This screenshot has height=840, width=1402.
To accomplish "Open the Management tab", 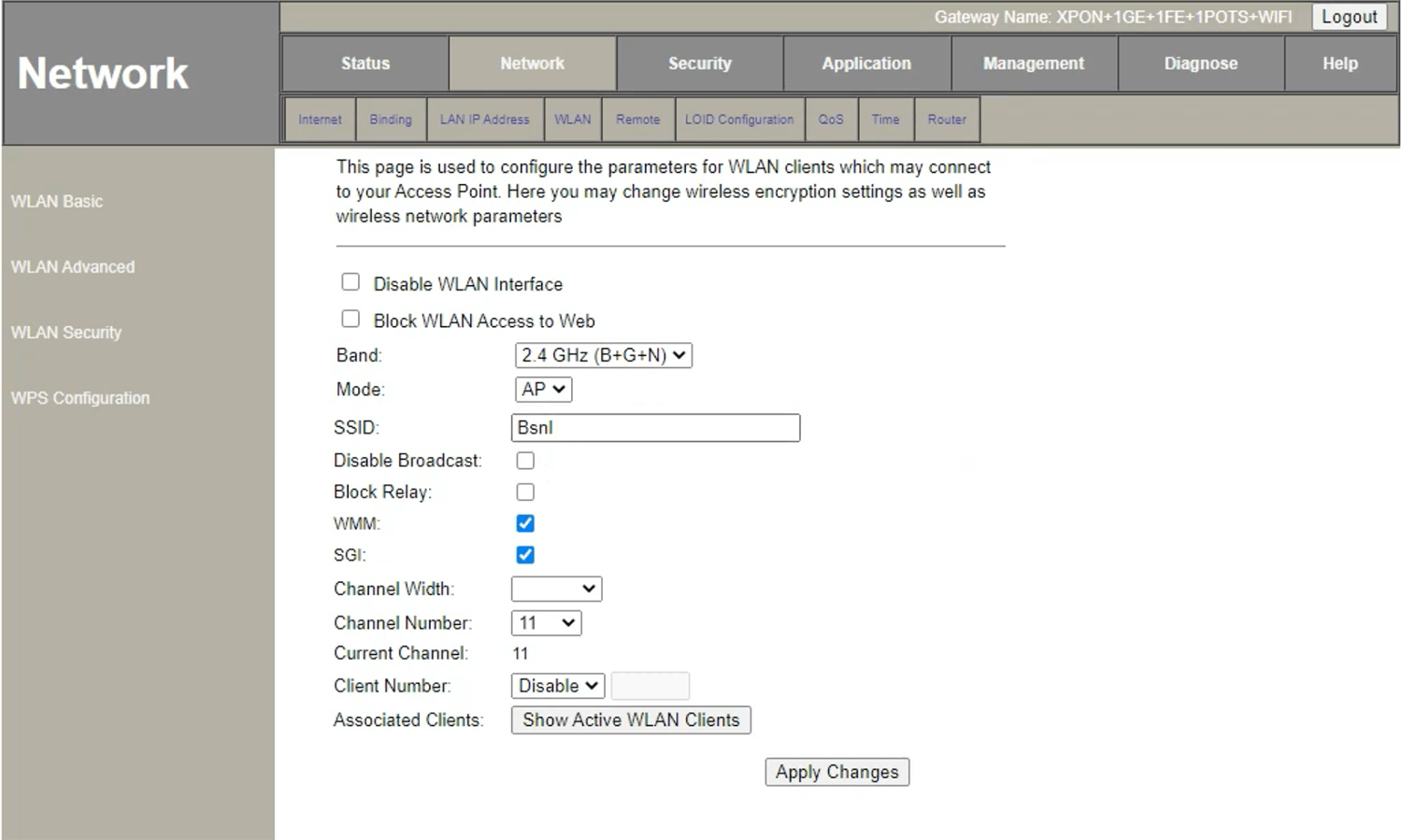I will point(1033,64).
